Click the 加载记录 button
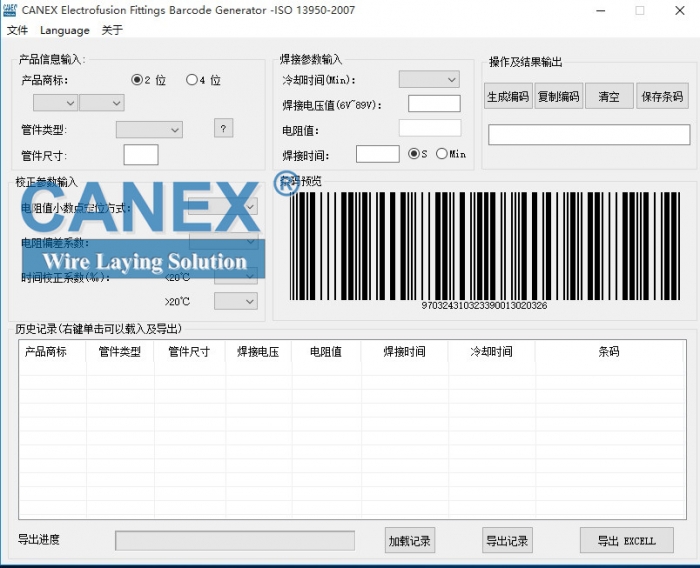The width and height of the screenshot is (700, 568). click(410, 540)
